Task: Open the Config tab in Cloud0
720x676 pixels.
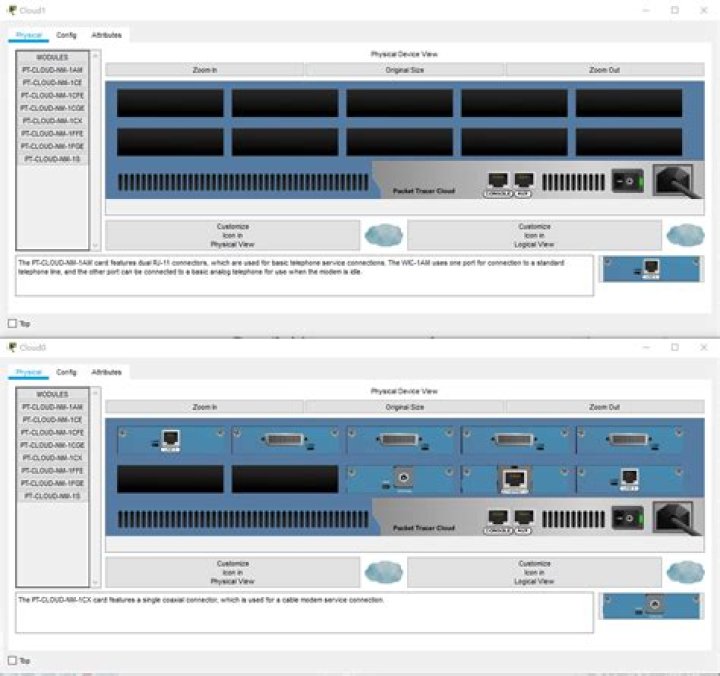Action: pyautogui.click(x=67, y=372)
